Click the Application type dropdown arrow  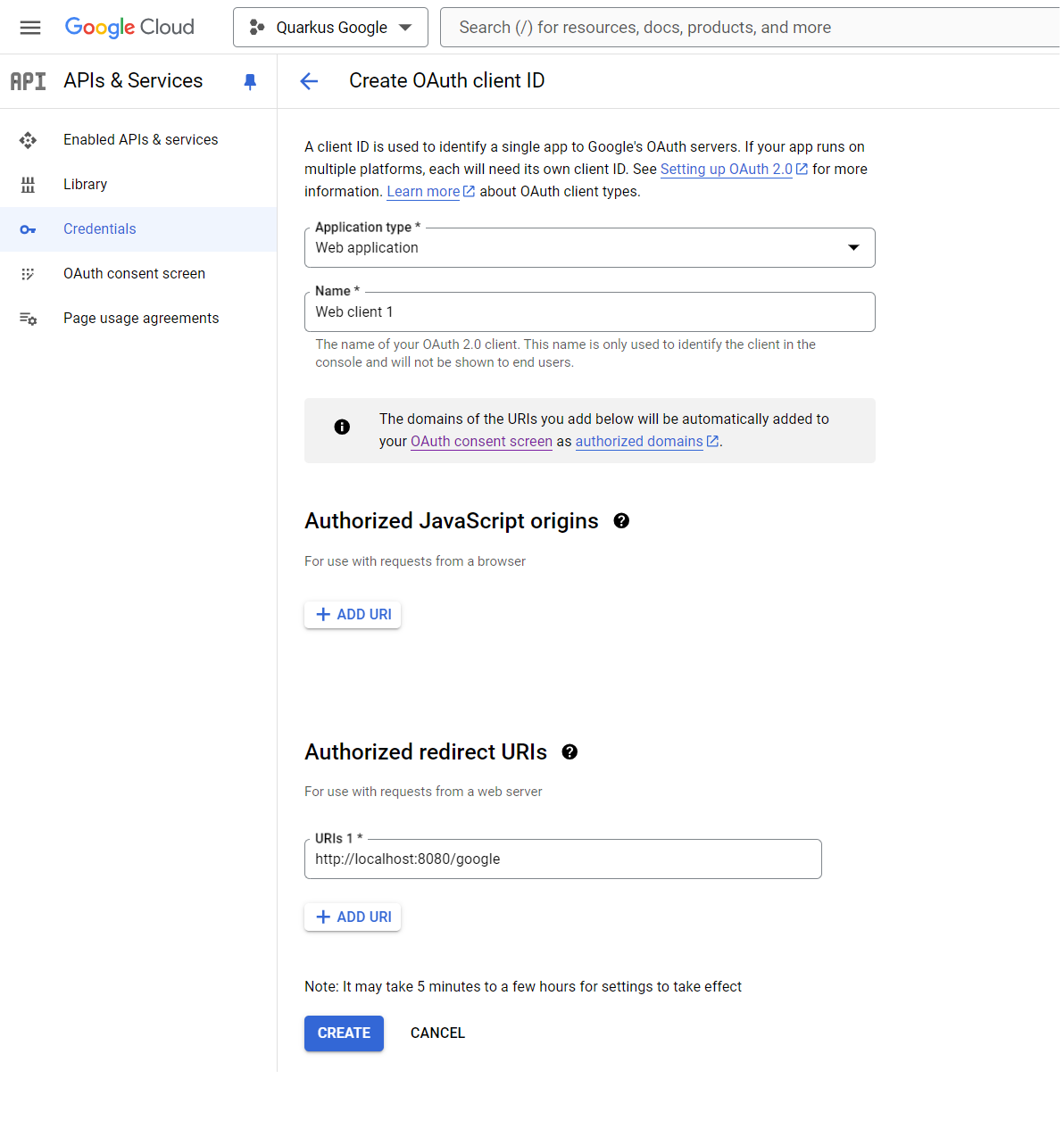pos(853,248)
